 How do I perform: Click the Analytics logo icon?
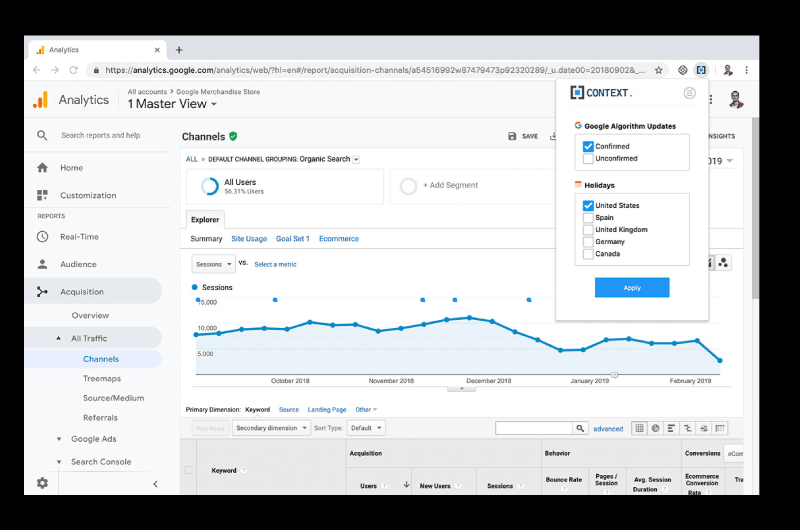pyautogui.click(x=41, y=99)
